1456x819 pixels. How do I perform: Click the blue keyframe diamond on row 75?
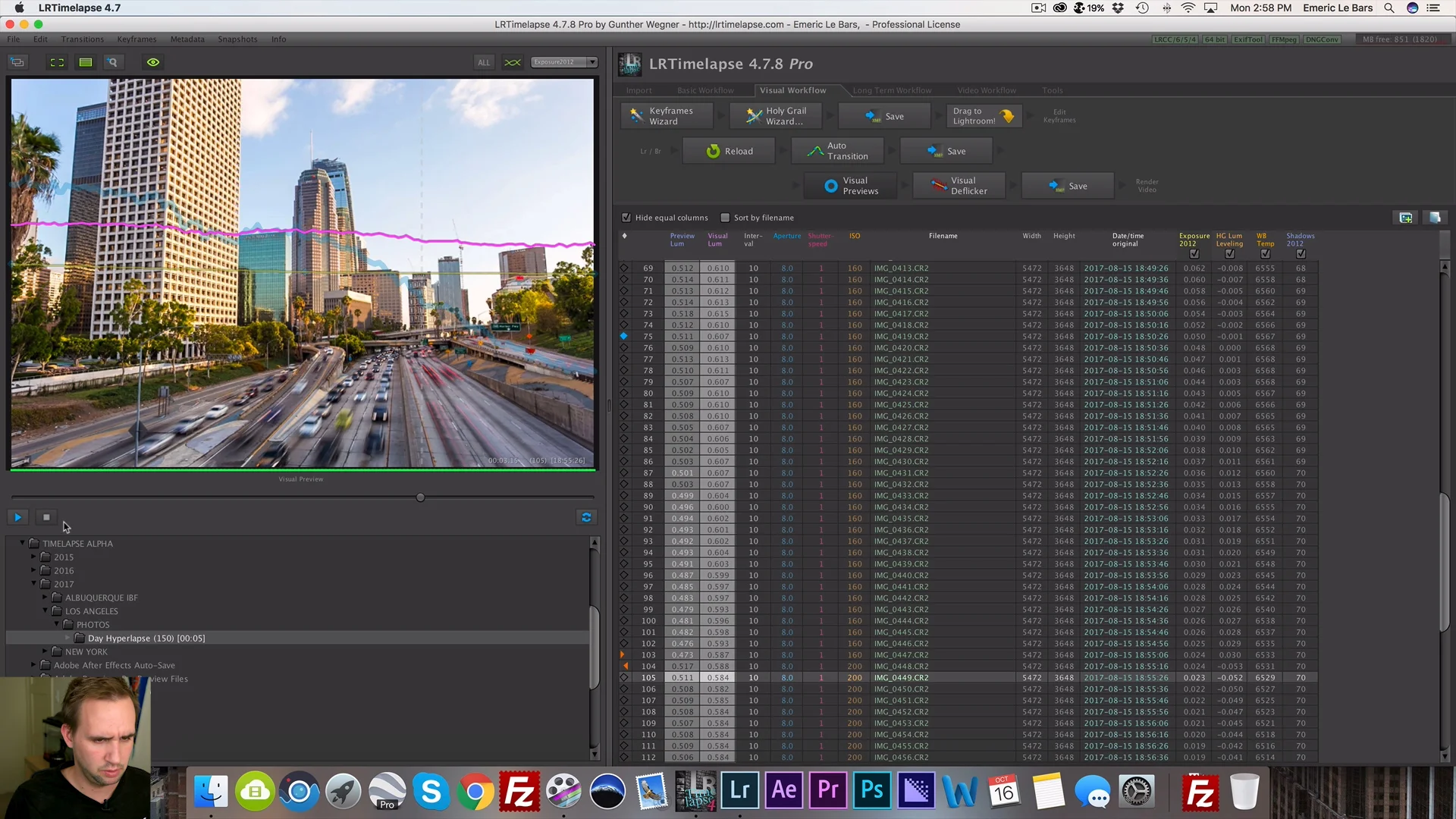click(x=624, y=336)
